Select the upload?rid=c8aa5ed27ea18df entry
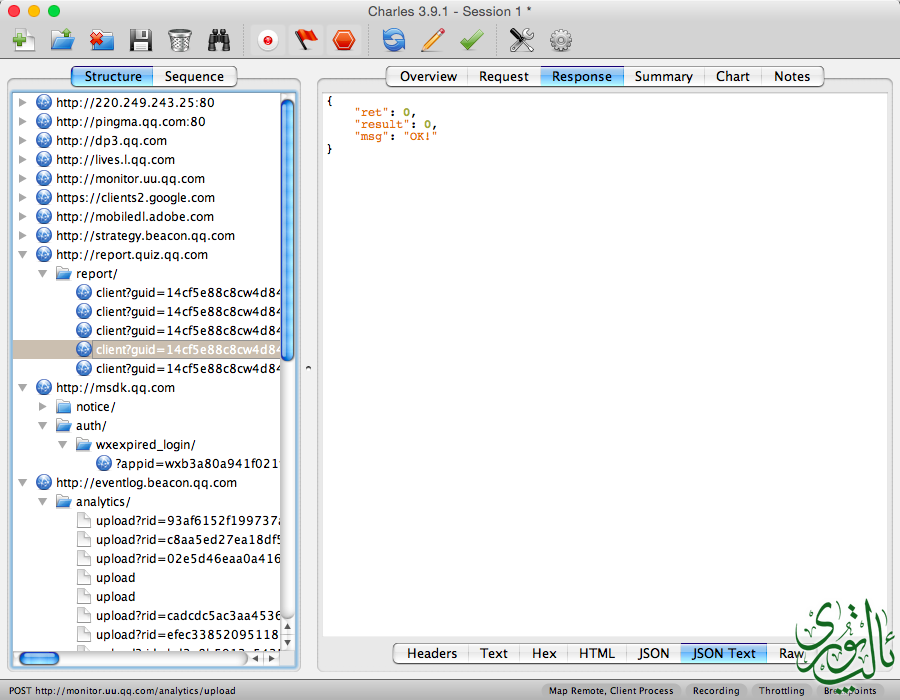Image resolution: width=900 pixels, height=700 pixels. point(188,540)
